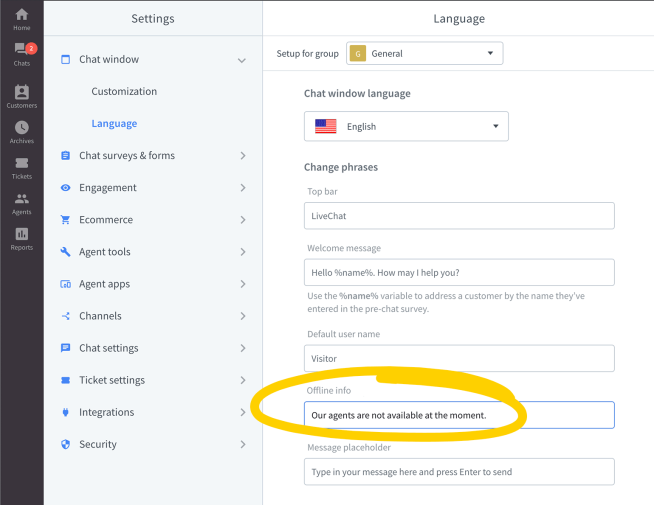
Task: Open the Agents icon
Action: click(x=21, y=201)
